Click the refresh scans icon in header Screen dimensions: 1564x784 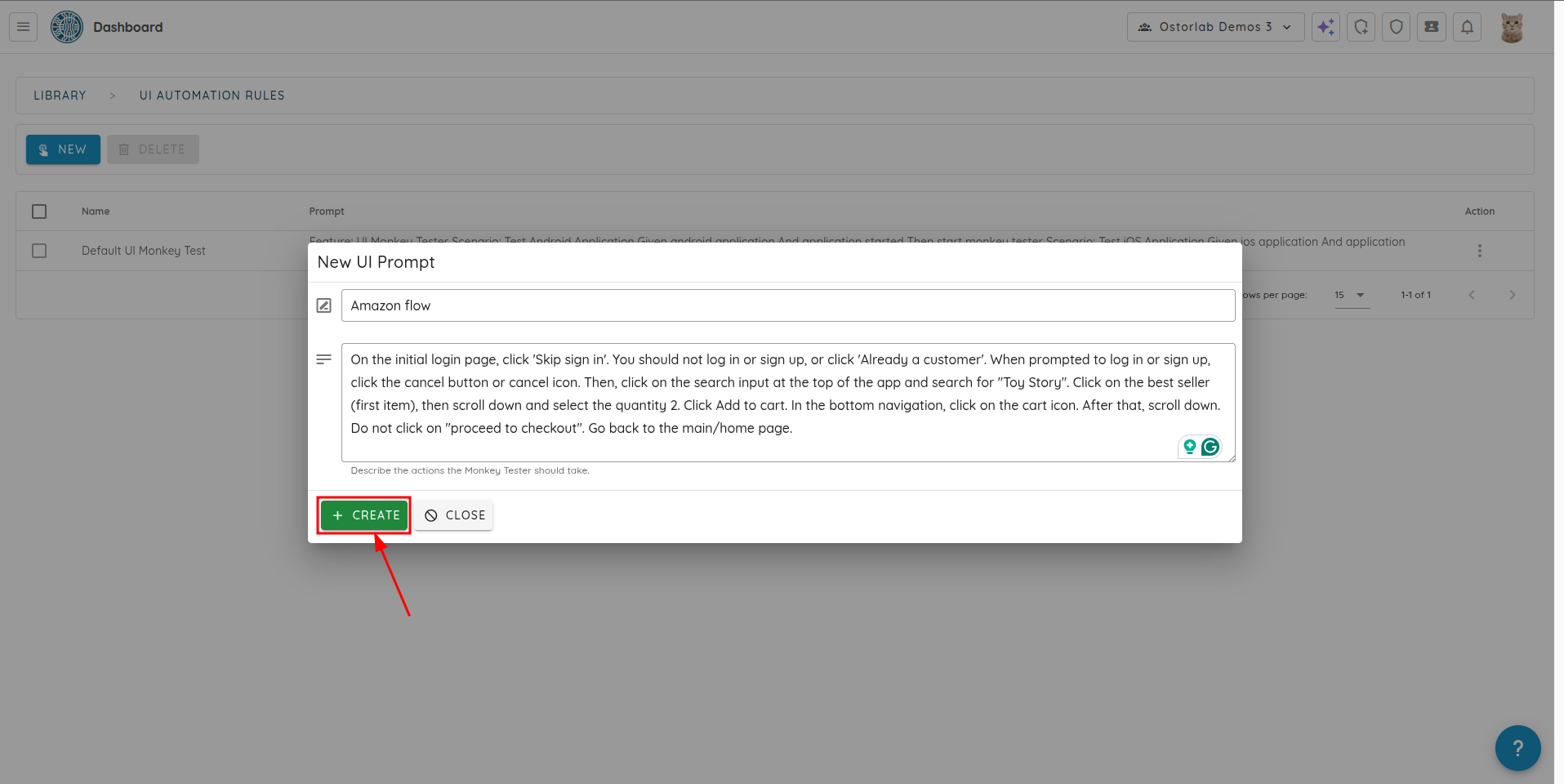[1361, 27]
